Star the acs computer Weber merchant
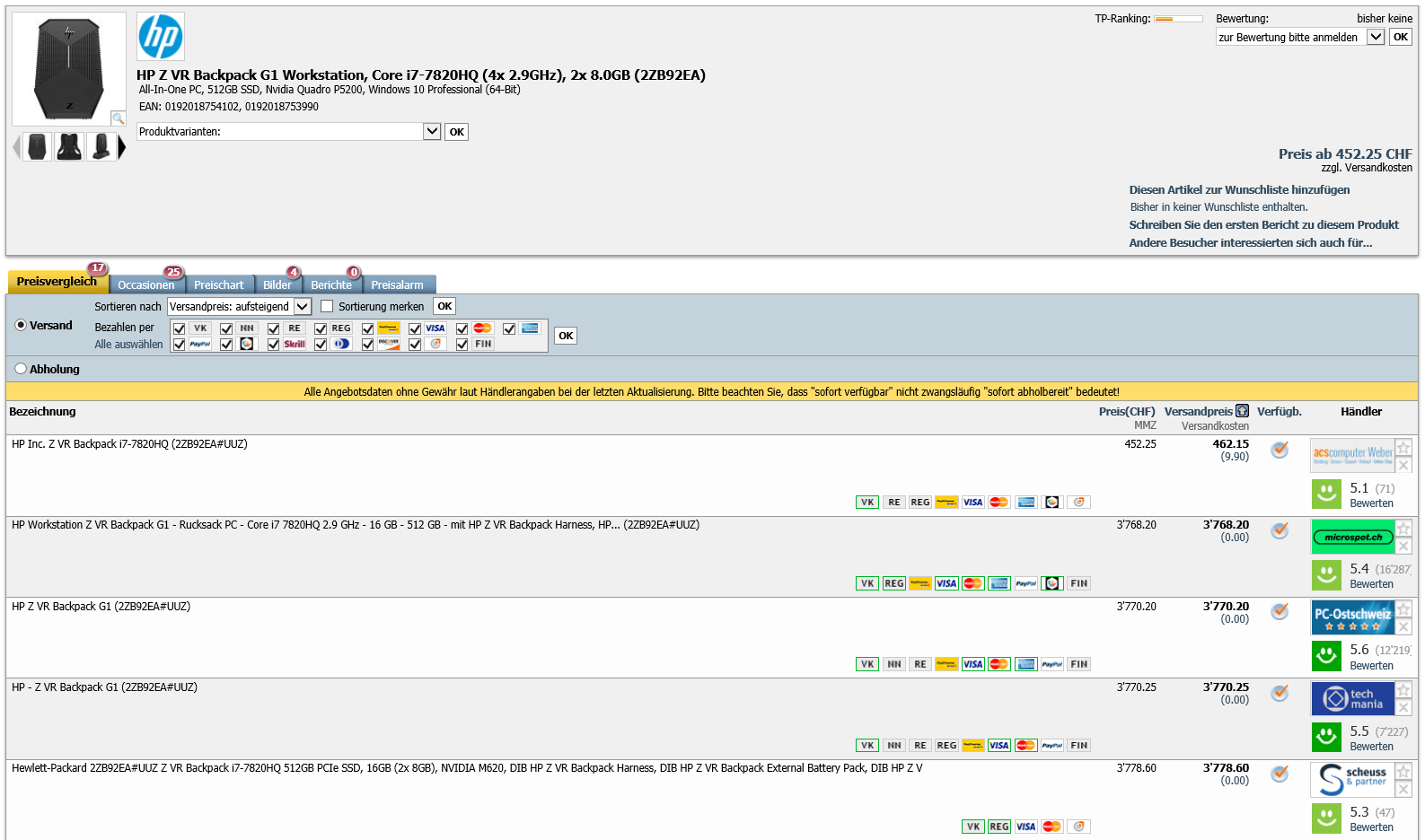 (1403, 448)
